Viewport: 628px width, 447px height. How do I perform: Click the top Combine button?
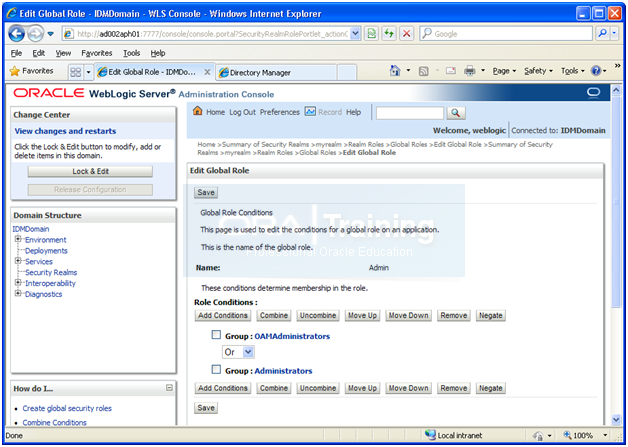point(274,316)
